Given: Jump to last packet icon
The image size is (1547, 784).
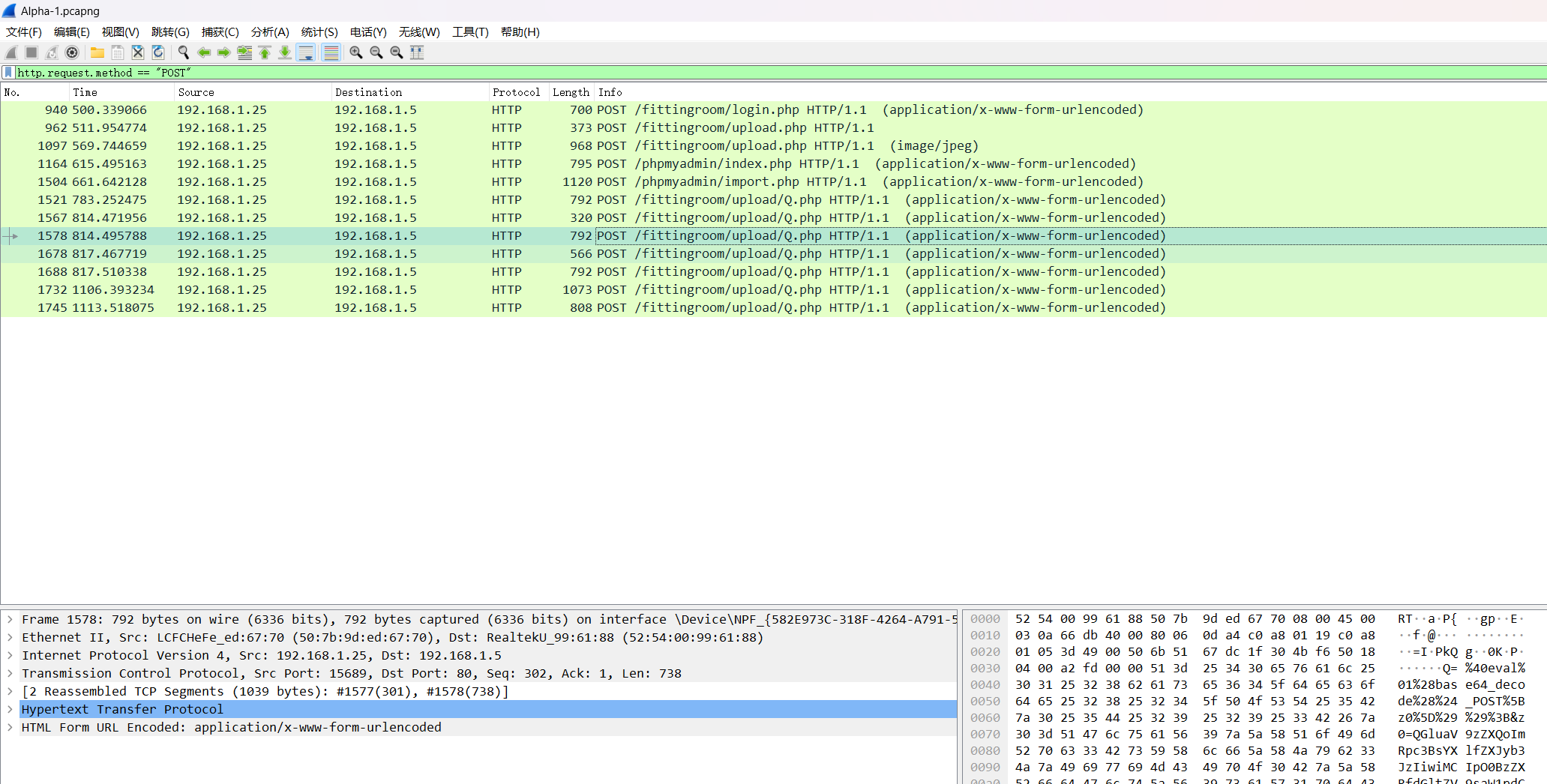Looking at the screenshot, I should click(285, 52).
